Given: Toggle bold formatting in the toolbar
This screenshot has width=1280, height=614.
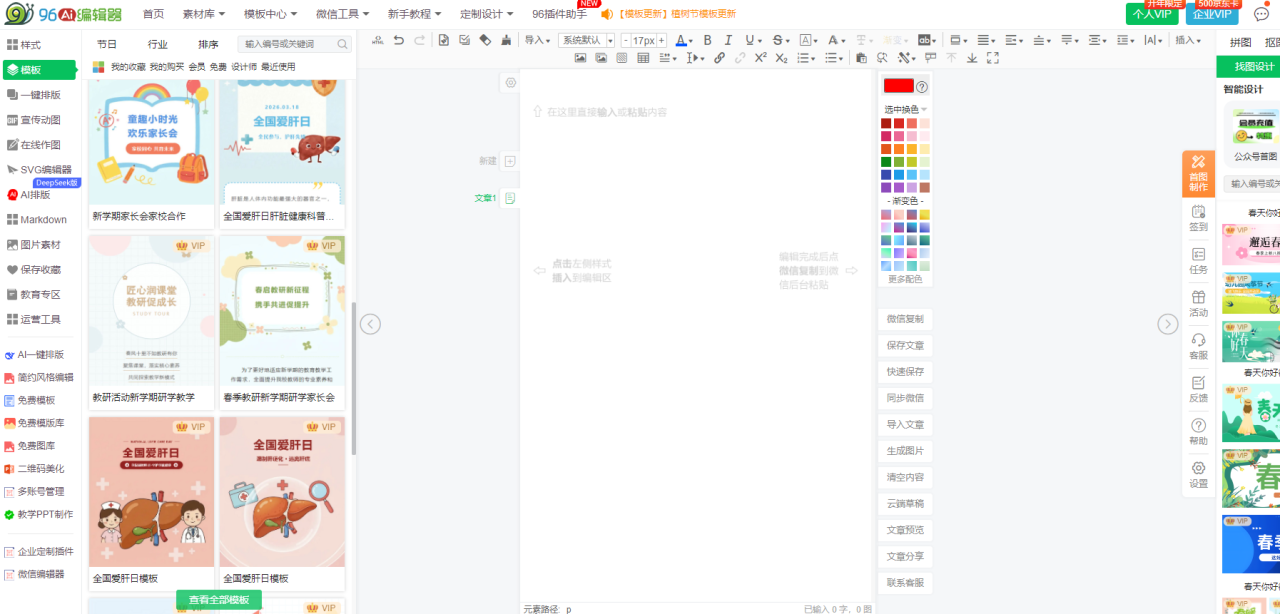Looking at the screenshot, I should tap(707, 40).
